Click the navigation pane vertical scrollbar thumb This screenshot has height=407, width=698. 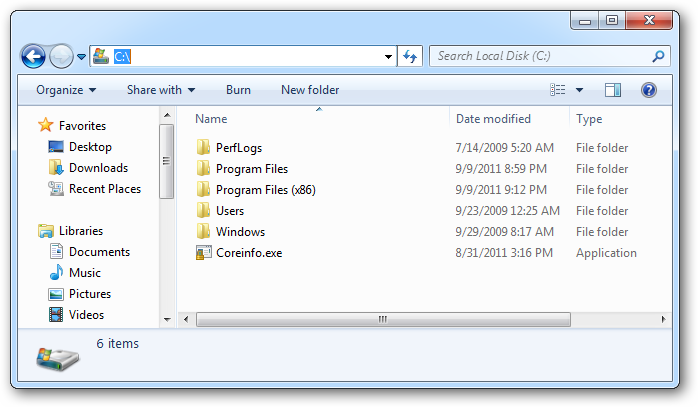click(x=166, y=161)
